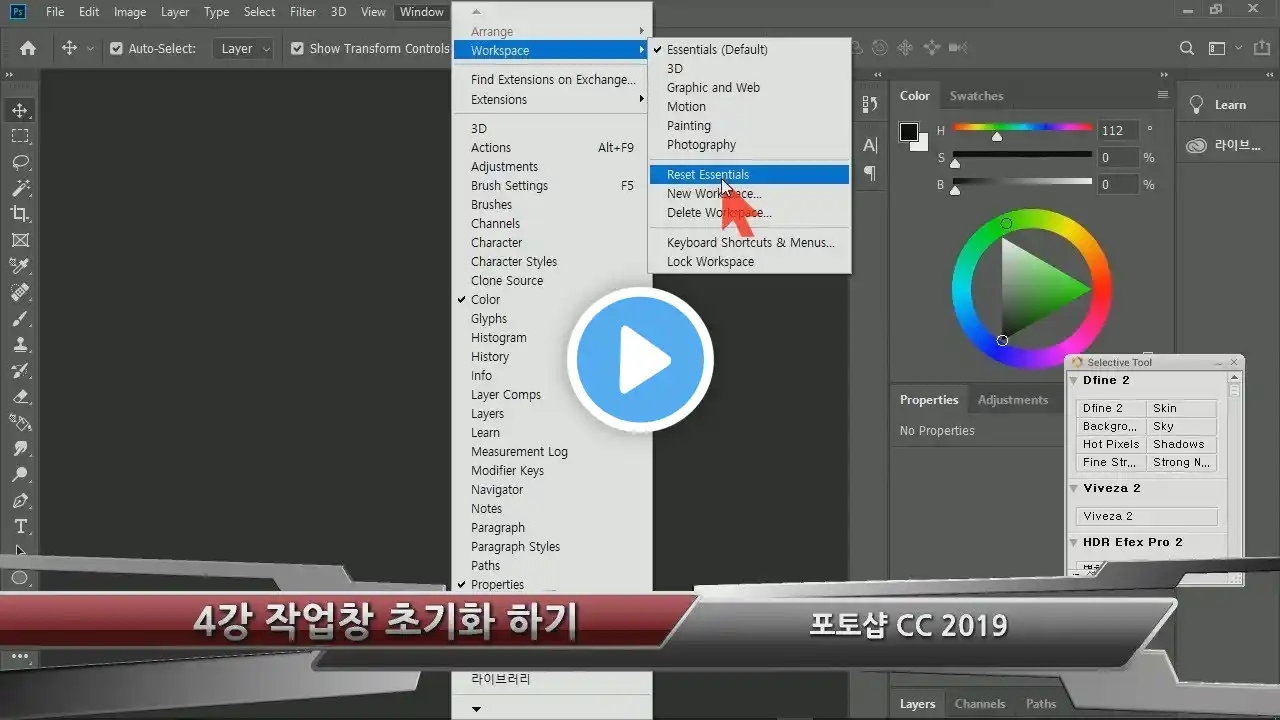Viewport: 1280px width, 720px height.
Task: Select the Eyedropper tool
Action: tap(20, 266)
